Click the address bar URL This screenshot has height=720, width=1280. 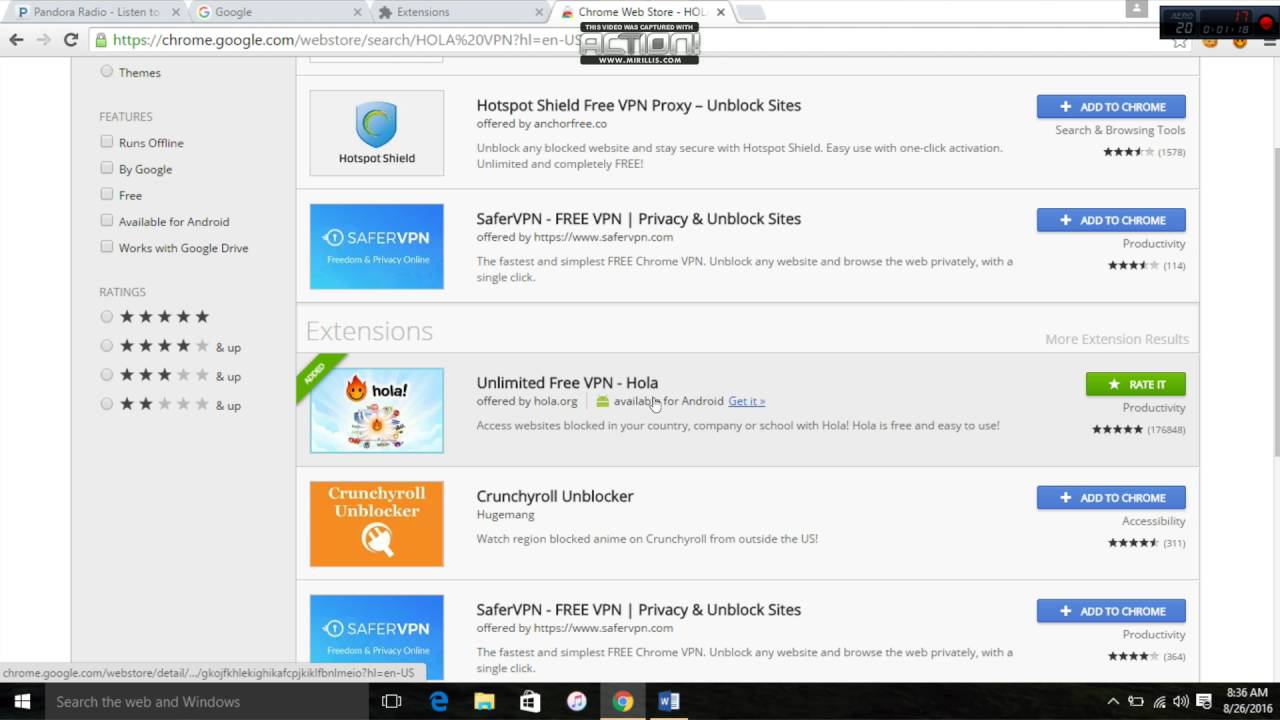coord(346,40)
